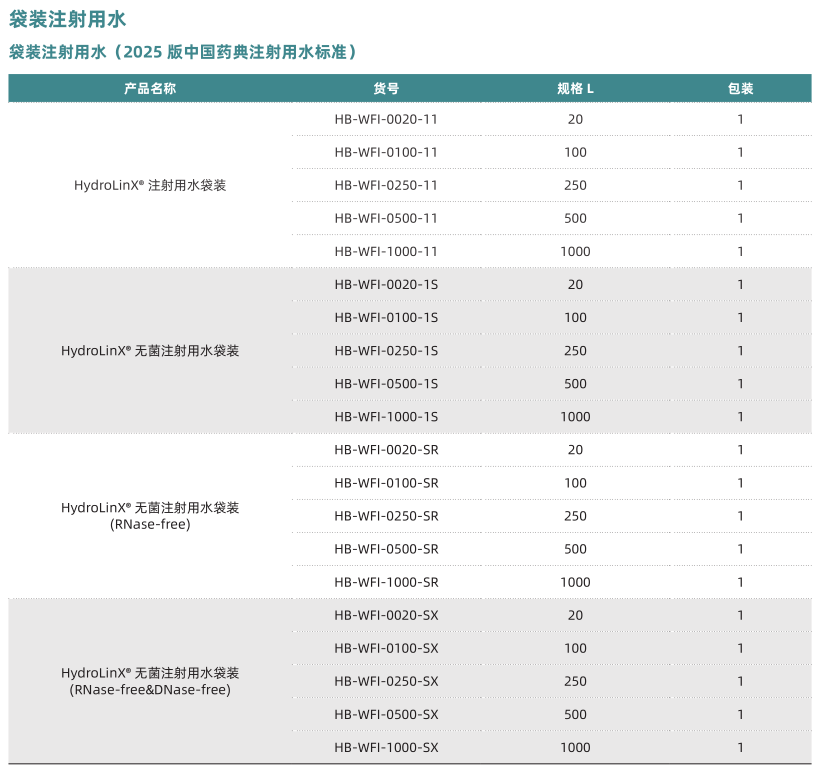
Task: Click item number HB-WFI-0500-SX
Action: pyautogui.click(x=386, y=715)
